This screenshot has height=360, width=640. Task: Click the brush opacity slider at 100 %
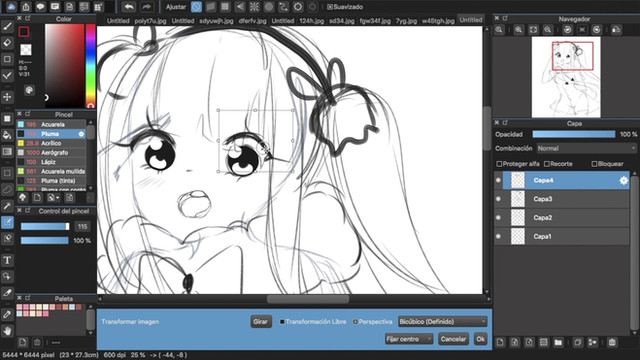click(45, 241)
